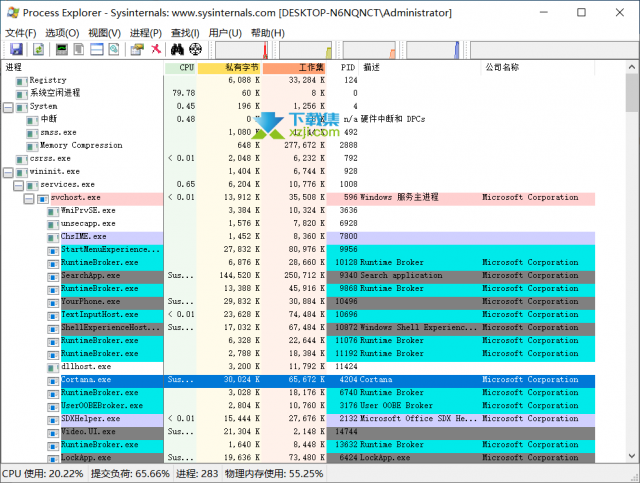640x483 pixels.
Task: Sort by the 私有字节 column header
Action: (x=229, y=67)
